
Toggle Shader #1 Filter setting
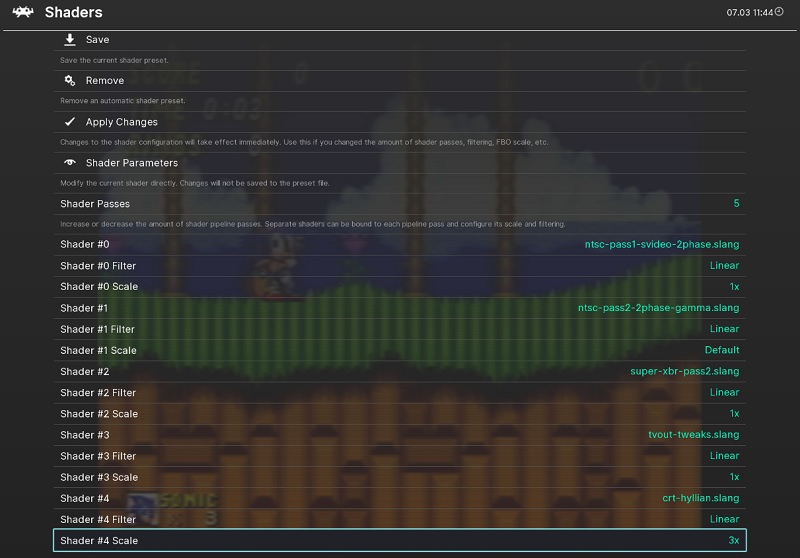724,329
